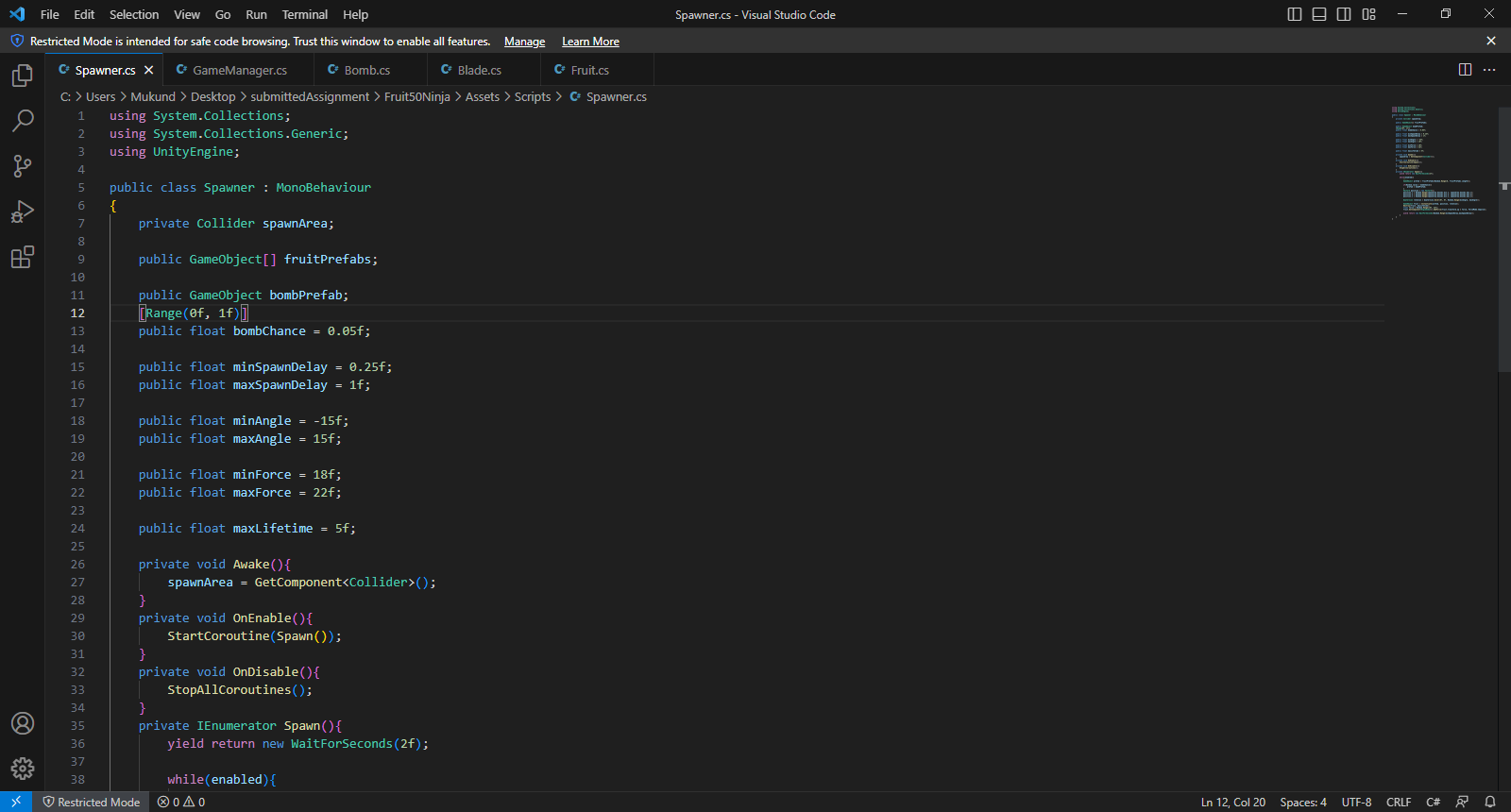Open submittedAssignment breadcrumb segment
Screen dimensions: 1511x812
(310, 97)
